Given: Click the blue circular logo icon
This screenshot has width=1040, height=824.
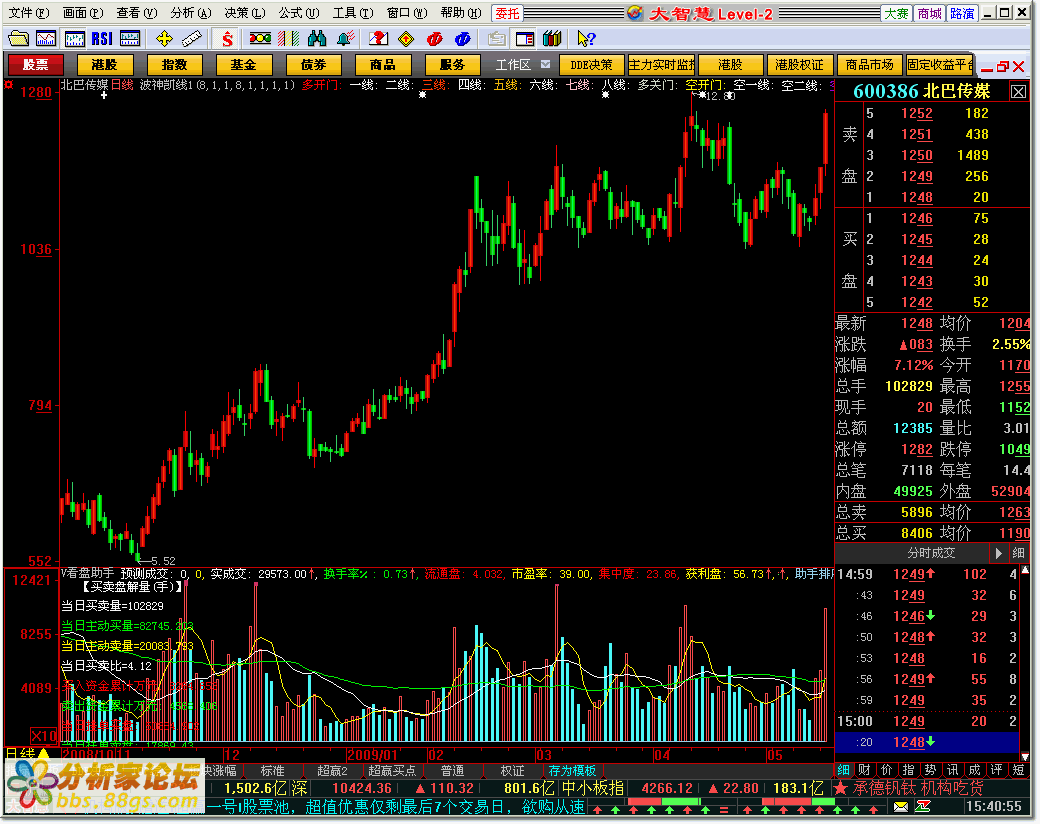Looking at the screenshot, I should (x=462, y=38).
